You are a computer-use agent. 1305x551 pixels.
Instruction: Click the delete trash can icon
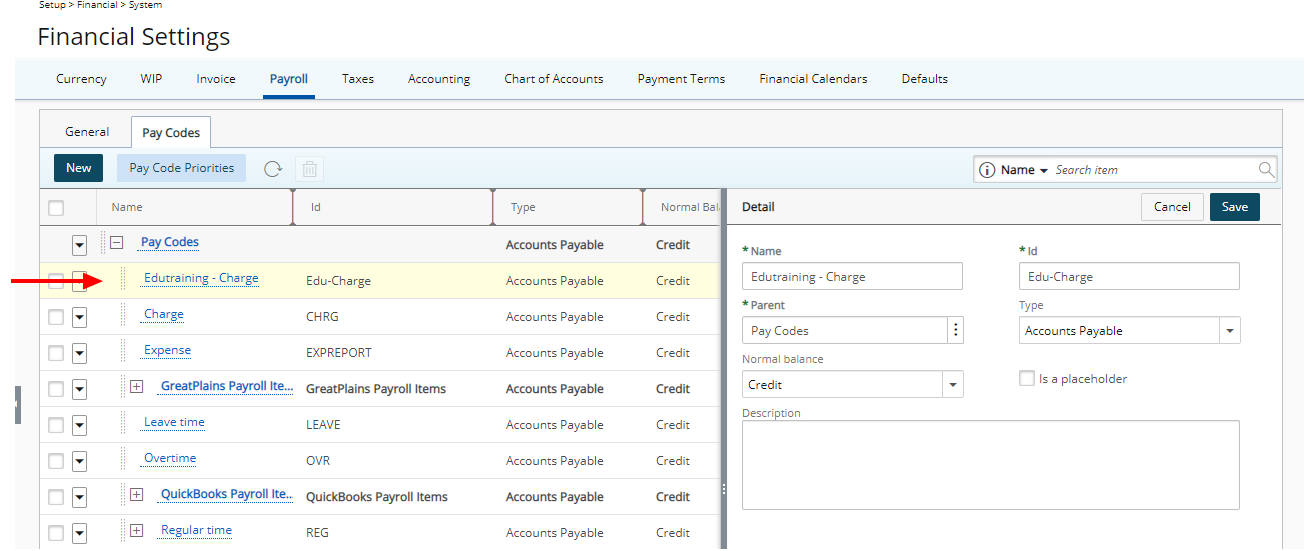[310, 169]
